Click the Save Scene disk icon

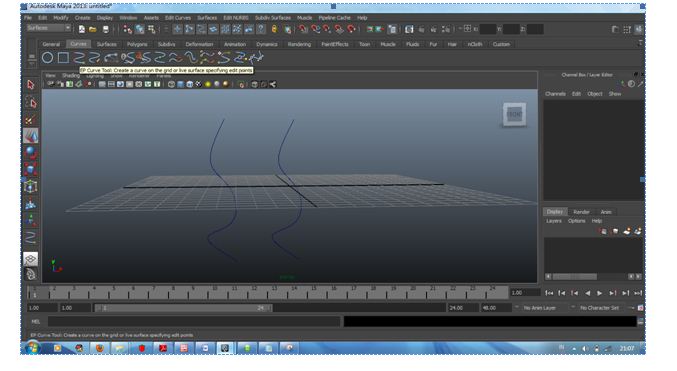coord(106,29)
